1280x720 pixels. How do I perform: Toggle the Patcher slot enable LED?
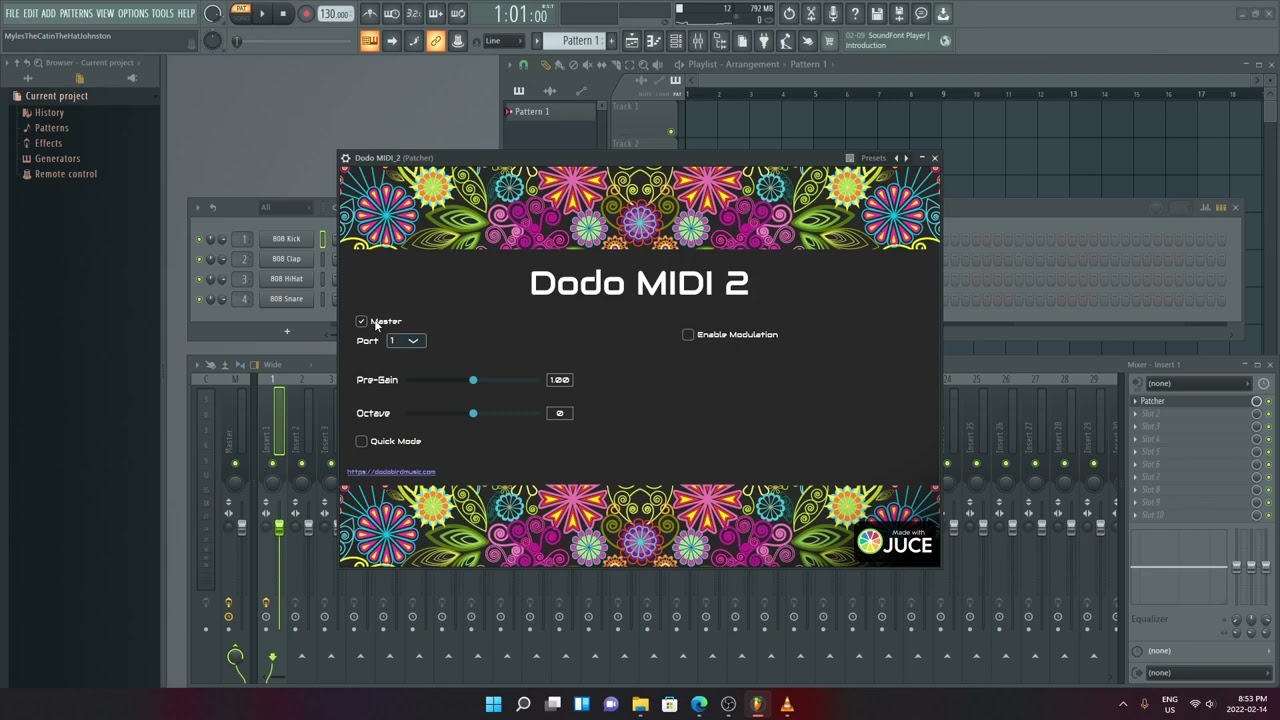pyautogui.click(x=1268, y=401)
